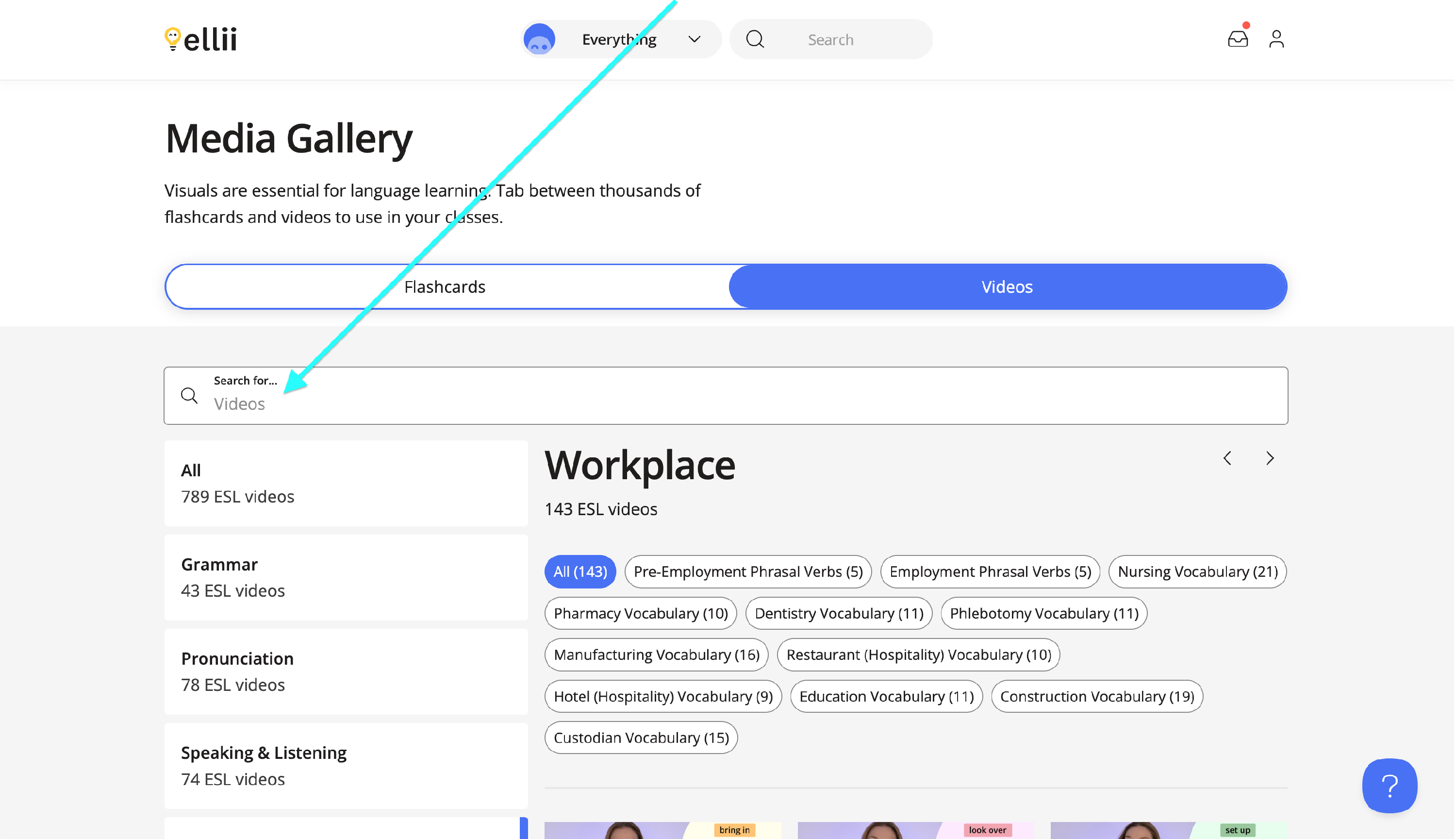Filter by Pharmacy Vocabulary (10)

point(641,614)
